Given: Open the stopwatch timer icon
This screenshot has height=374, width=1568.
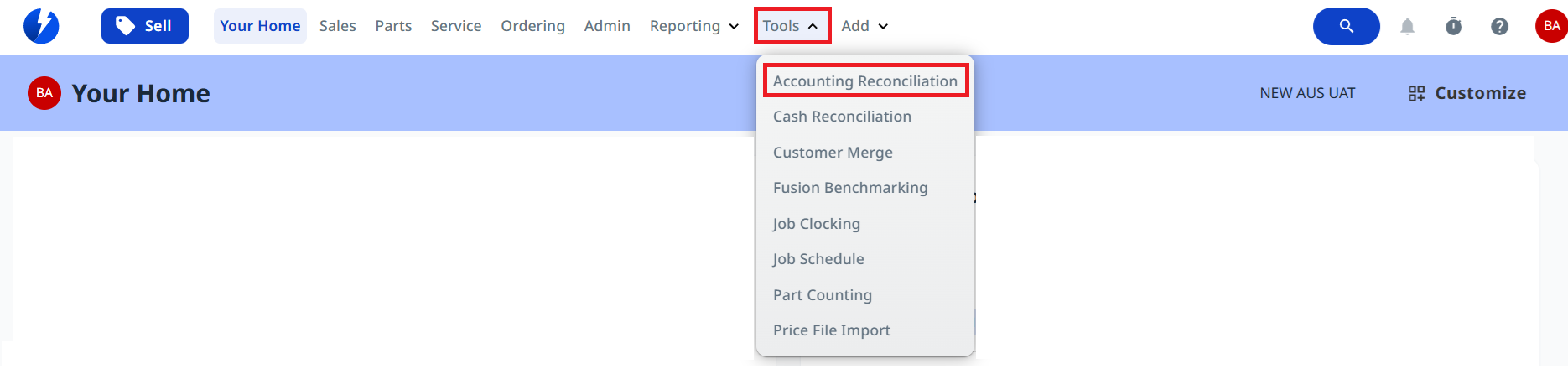Looking at the screenshot, I should 1453,27.
